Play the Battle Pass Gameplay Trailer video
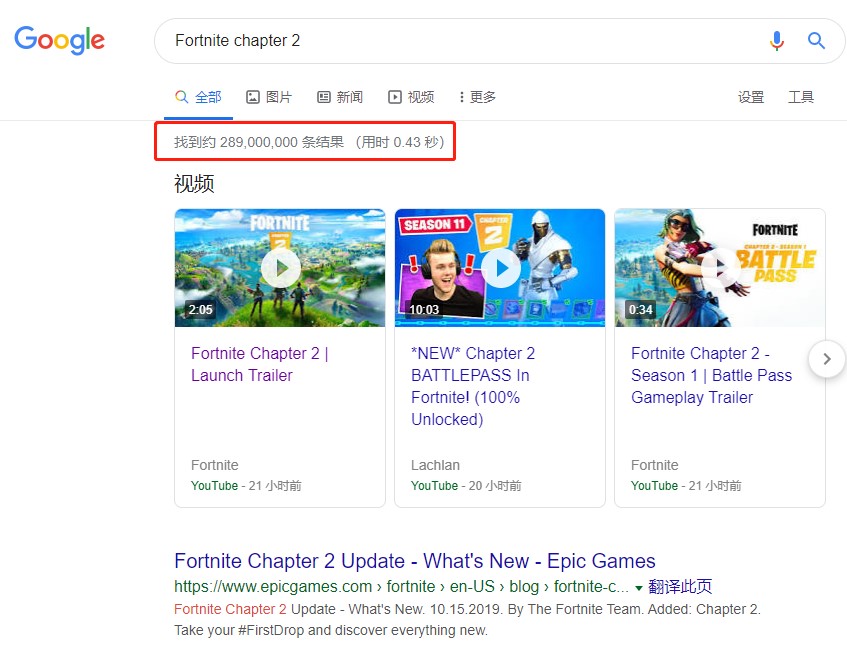Viewport: 847px width, 647px height. point(720,268)
